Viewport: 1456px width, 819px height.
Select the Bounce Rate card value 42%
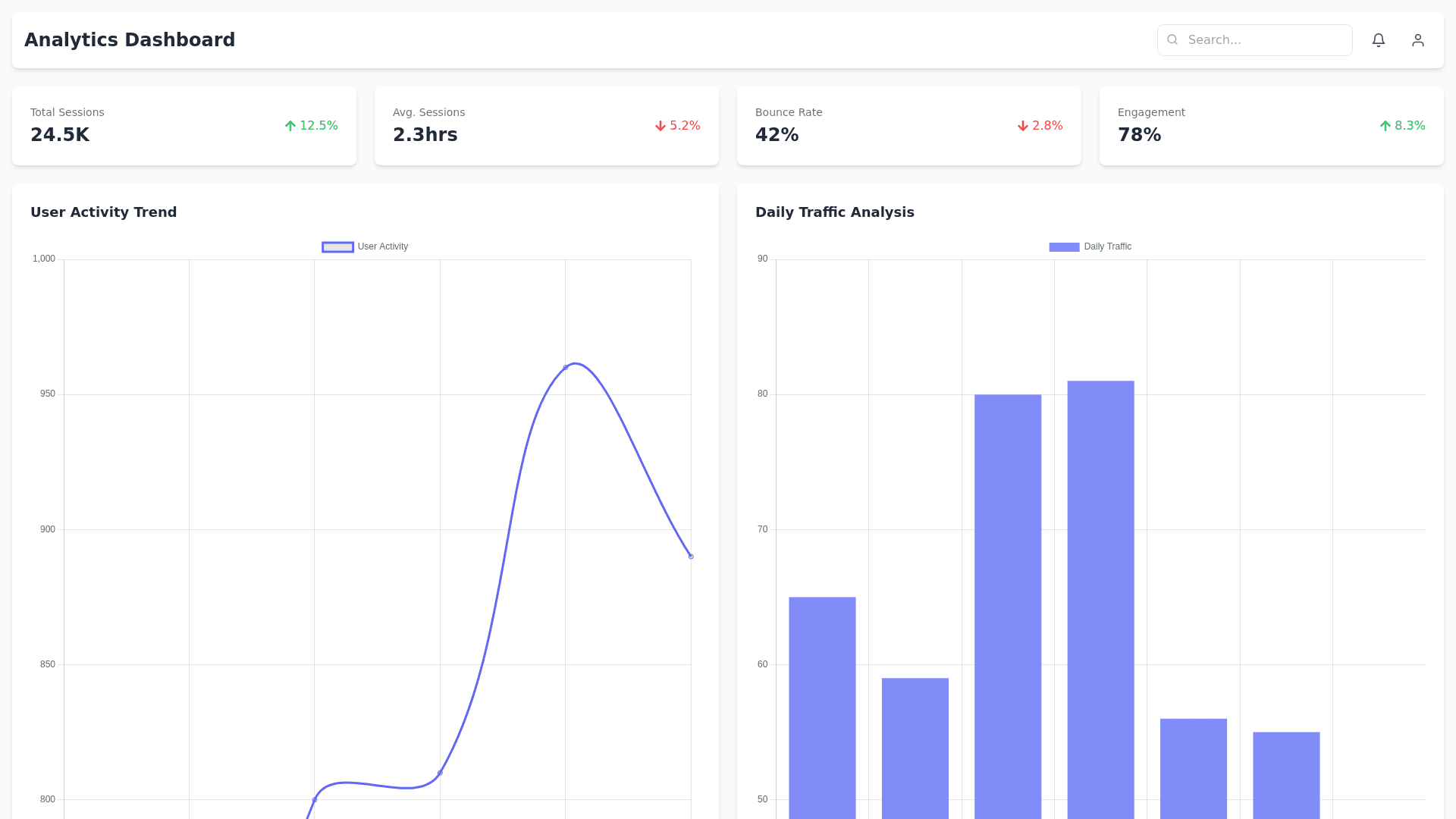pyautogui.click(x=777, y=135)
